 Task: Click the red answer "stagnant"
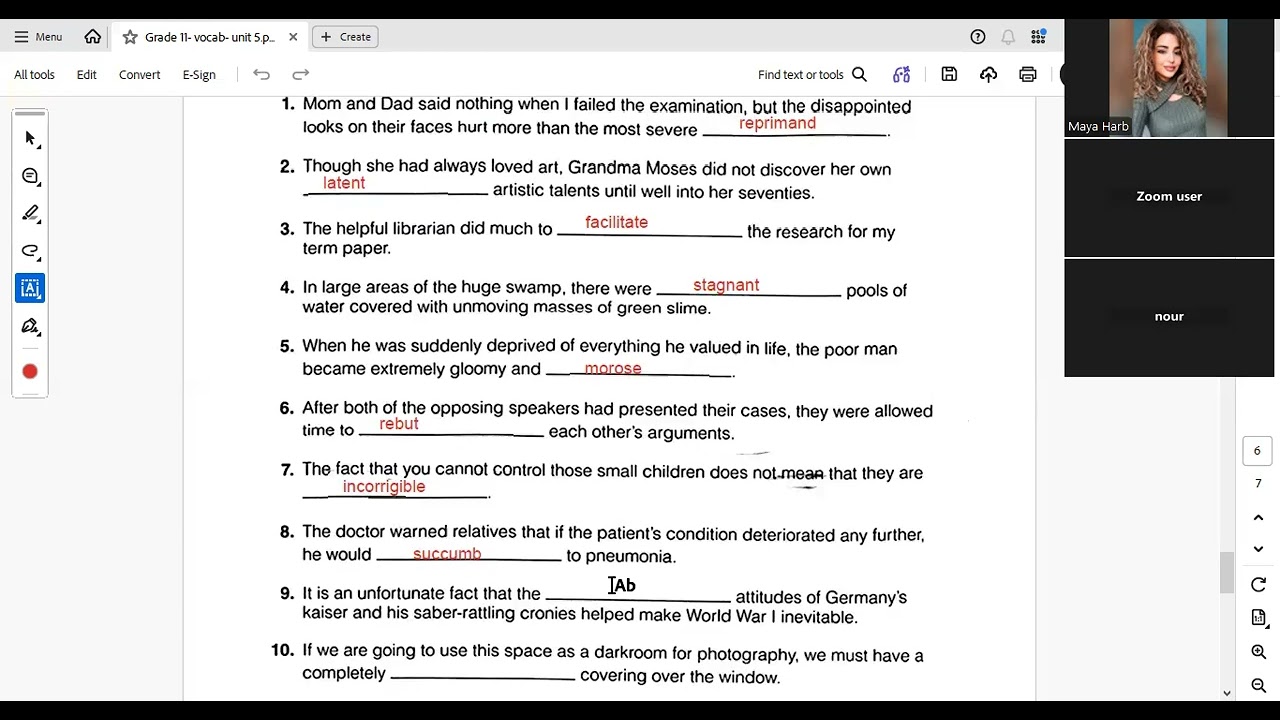click(x=726, y=286)
